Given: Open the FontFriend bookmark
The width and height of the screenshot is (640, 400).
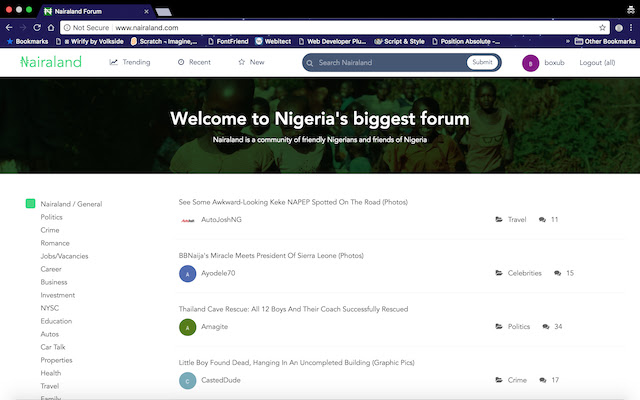Looking at the screenshot, I should (x=228, y=41).
